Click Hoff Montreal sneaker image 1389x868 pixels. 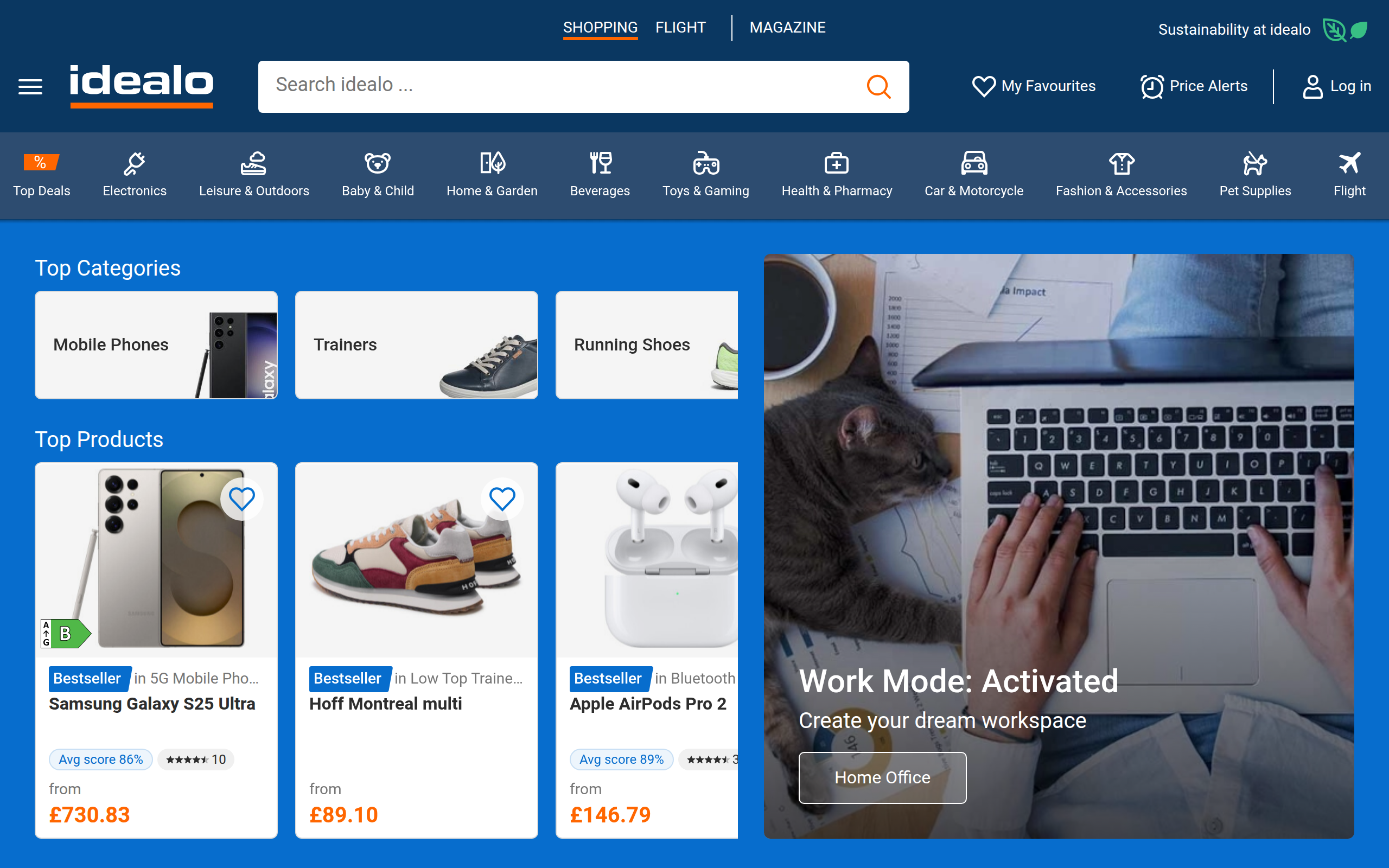tap(416, 560)
